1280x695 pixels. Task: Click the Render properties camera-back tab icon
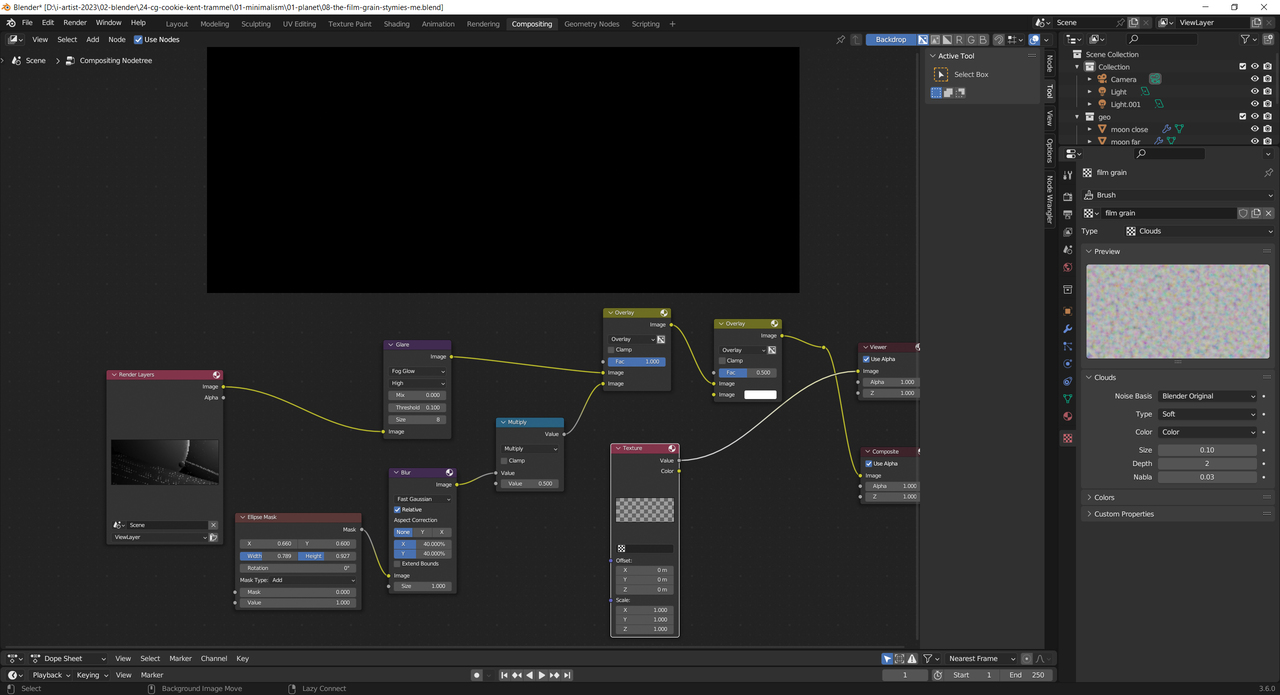pyautogui.click(x=1067, y=196)
